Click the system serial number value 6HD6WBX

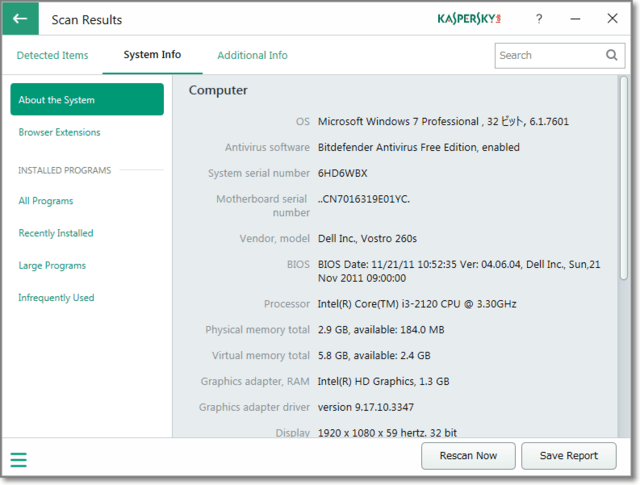point(343,173)
